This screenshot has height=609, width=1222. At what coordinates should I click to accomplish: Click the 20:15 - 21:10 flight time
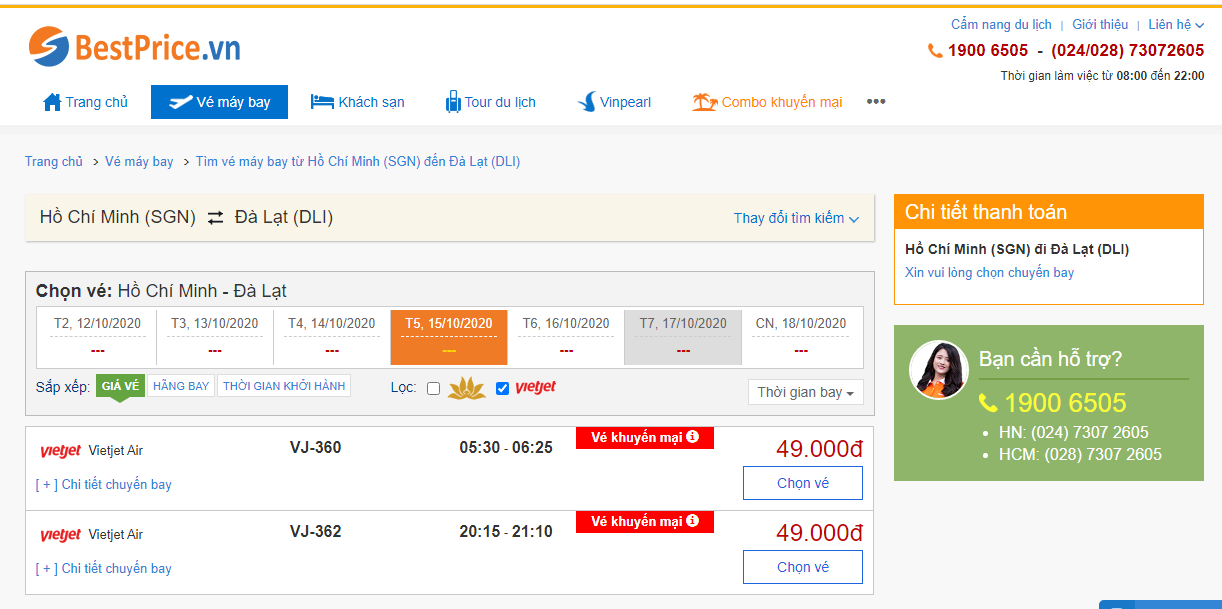(506, 532)
